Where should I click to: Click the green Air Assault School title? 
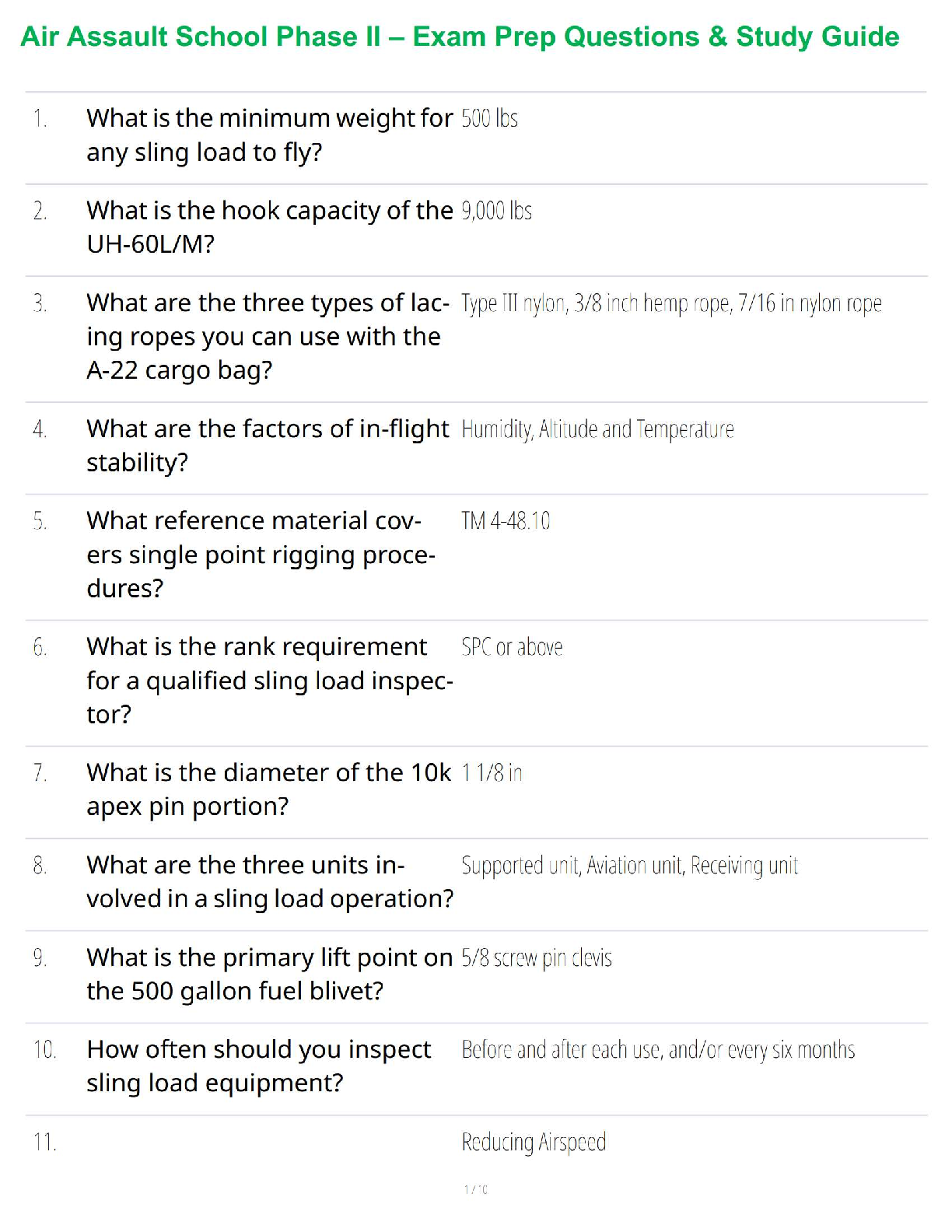[460, 37]
